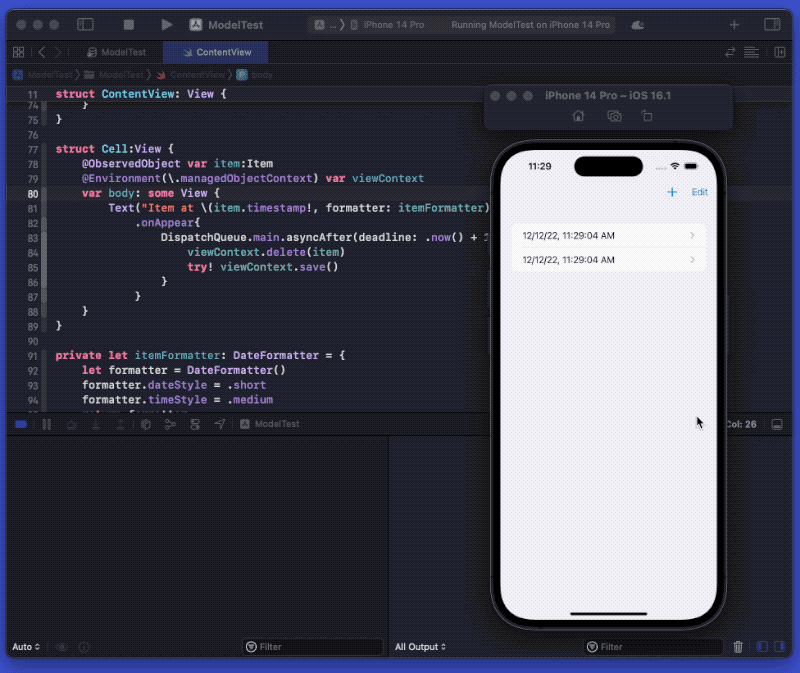Open ModelTest process in debug bar
This screenshot has width=800, height=673.
pyautogui.click(x=270, y=424)
